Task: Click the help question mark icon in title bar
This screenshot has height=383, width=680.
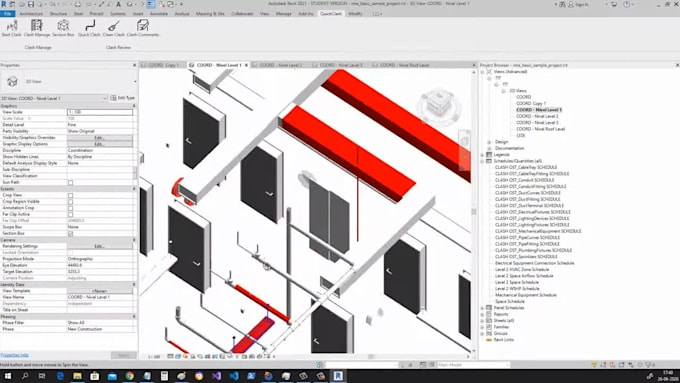Action: pos(627,4)
